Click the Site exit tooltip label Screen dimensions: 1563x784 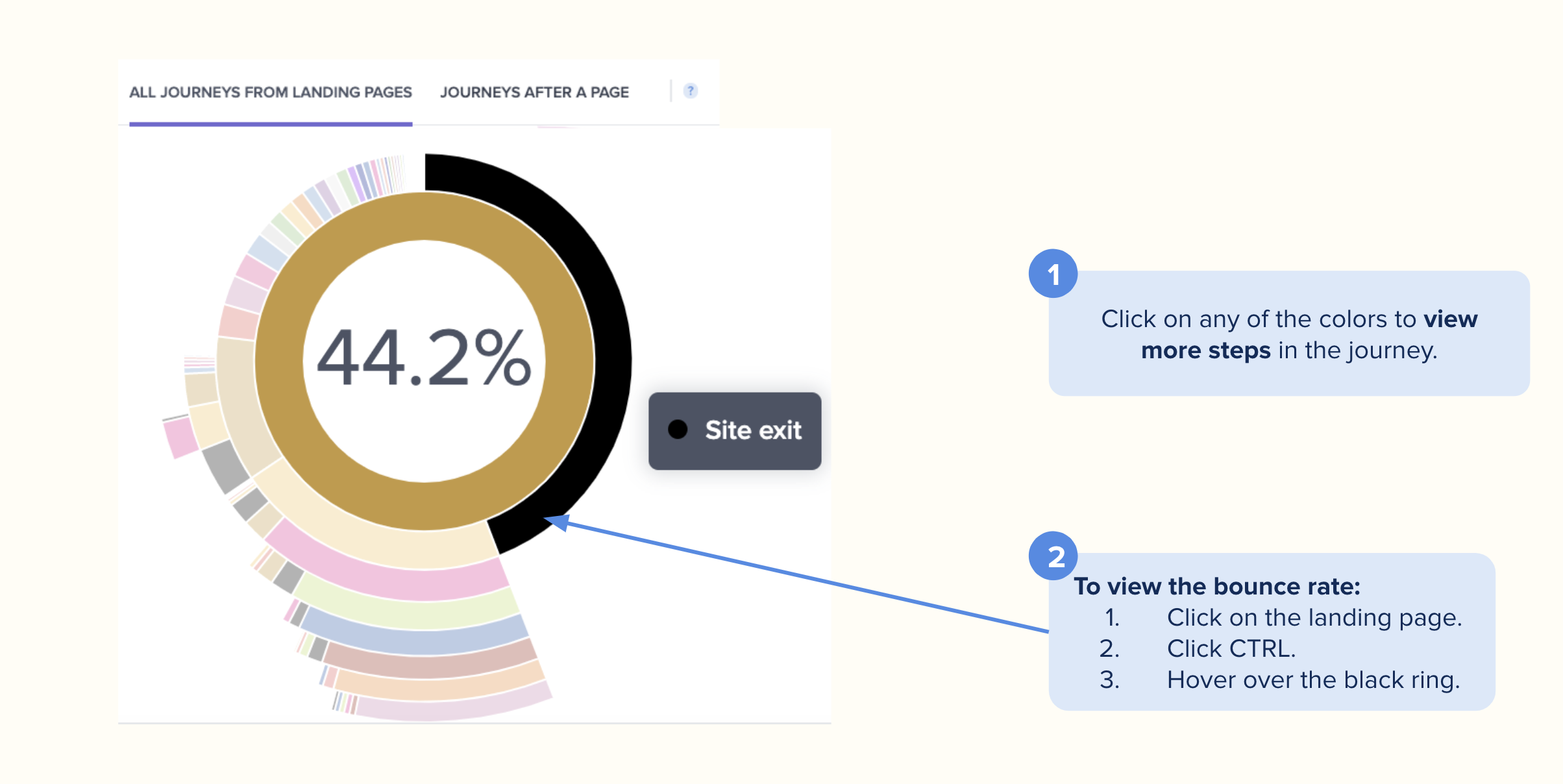coord(753,430)
